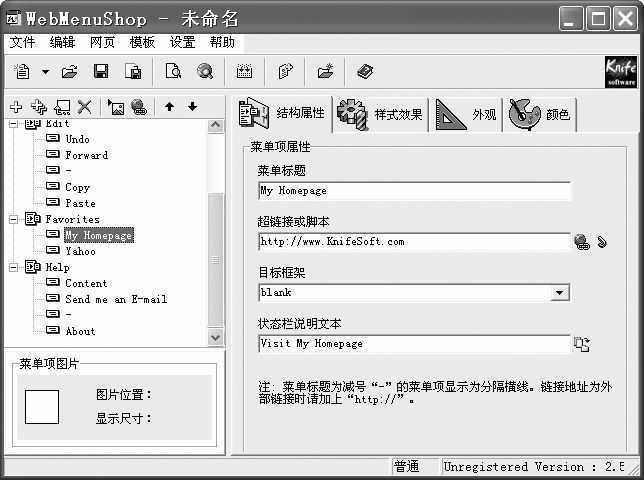Viewport: 644px width, 480px height.
Task: Open the 目标框架 dropdown list
Action: pyautogui.click(x=560, y=293)
